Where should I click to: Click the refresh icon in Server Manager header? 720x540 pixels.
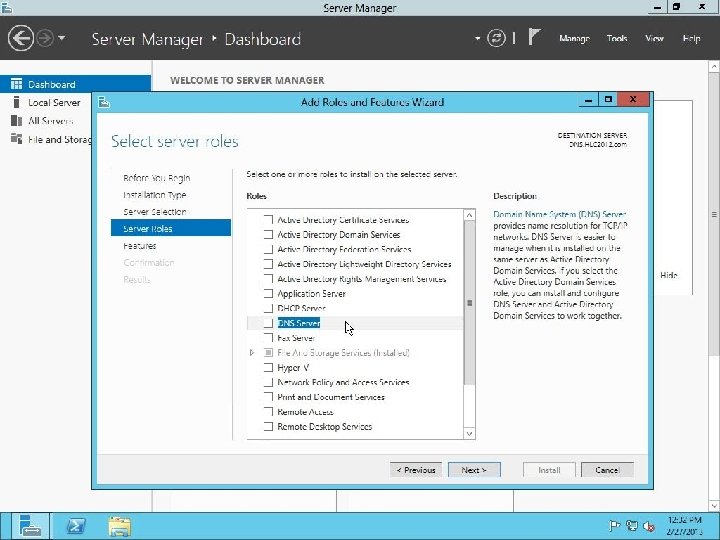[496, 38]
